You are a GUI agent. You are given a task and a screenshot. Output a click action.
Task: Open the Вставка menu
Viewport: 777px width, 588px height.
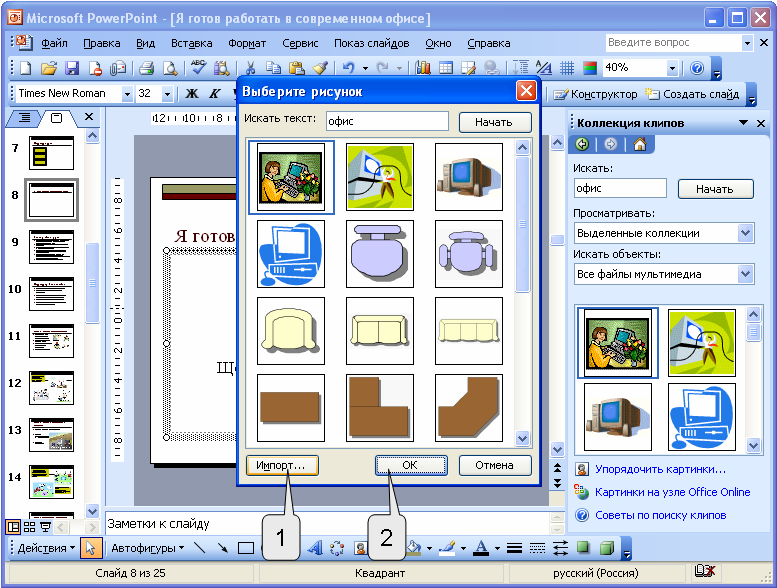[x=191, y=43]
